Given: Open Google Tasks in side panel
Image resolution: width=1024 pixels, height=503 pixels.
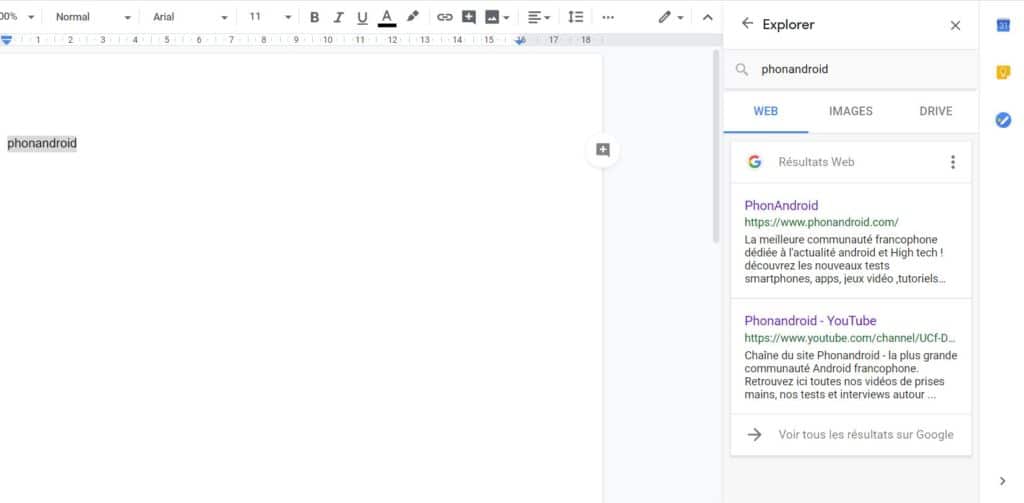Looking at the screenshot, I should click(x=1003, y=120).
